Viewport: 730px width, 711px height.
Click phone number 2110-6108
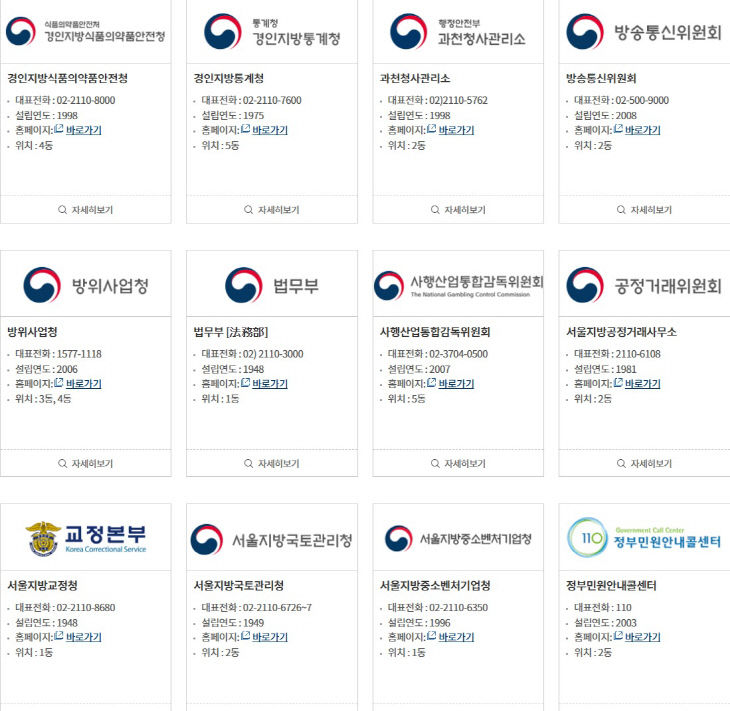point(637,354)
